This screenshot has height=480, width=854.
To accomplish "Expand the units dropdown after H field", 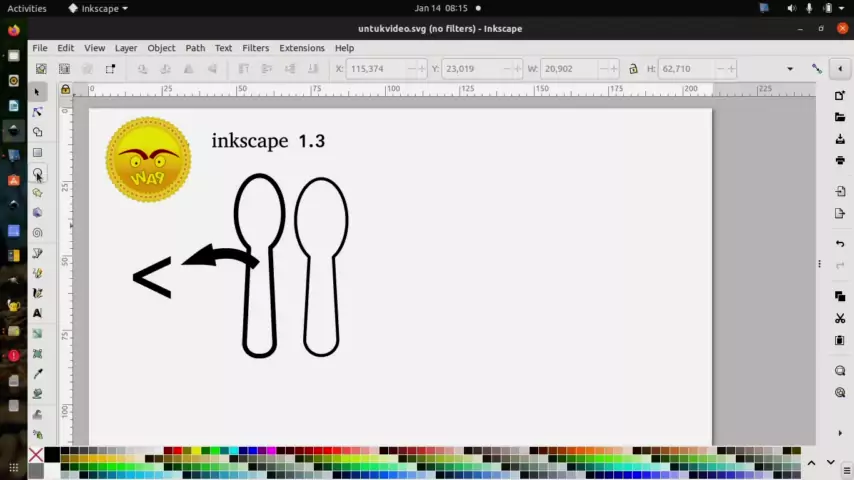I will click(789, 69).
